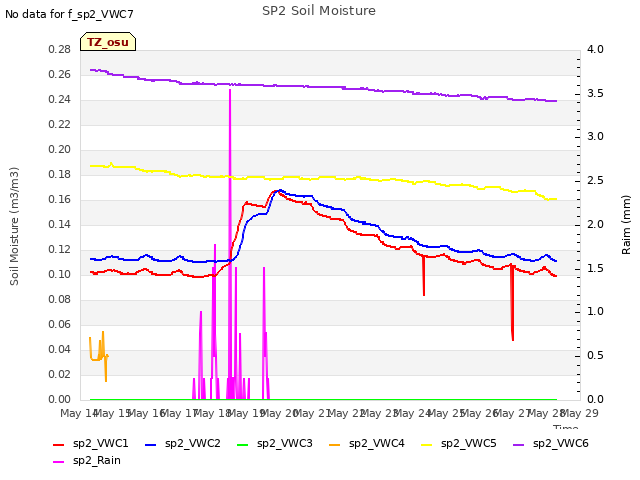This screenshot has height=480, width=640.
Task: Click the sp2_VWC1 legend label
Action: [100, 443]
